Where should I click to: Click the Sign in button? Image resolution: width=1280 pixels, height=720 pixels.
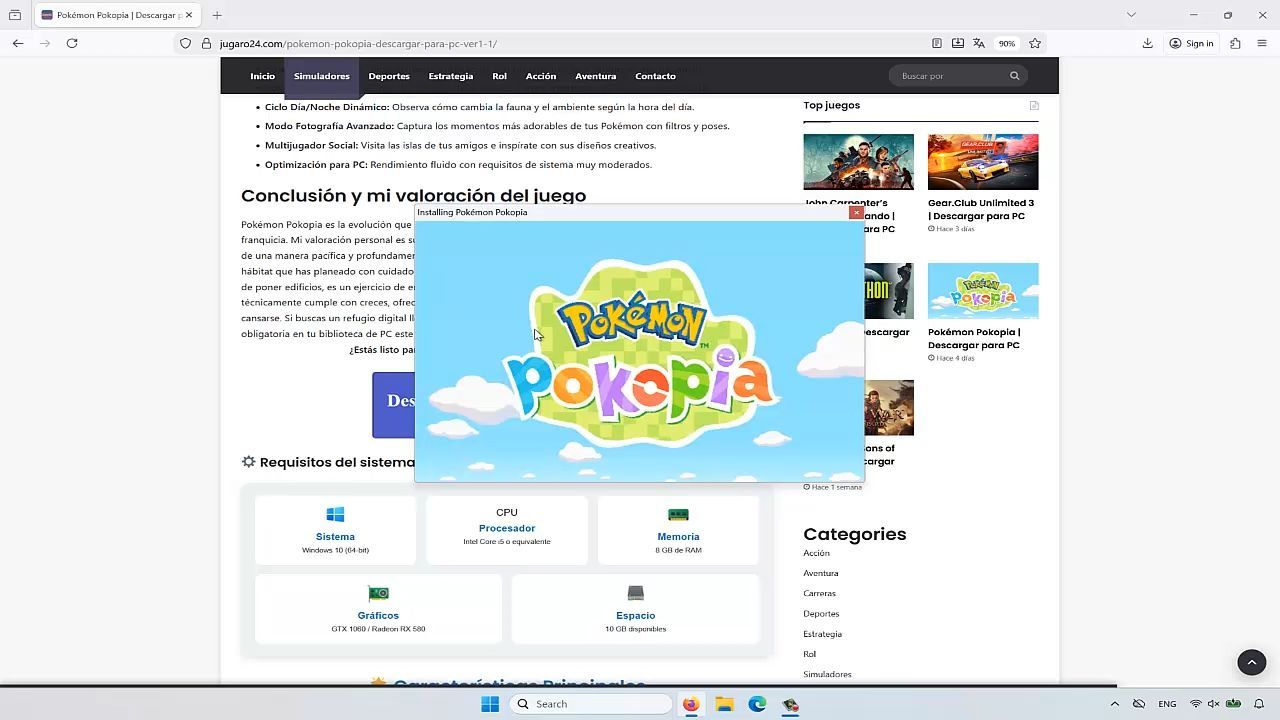[1191, 43]
